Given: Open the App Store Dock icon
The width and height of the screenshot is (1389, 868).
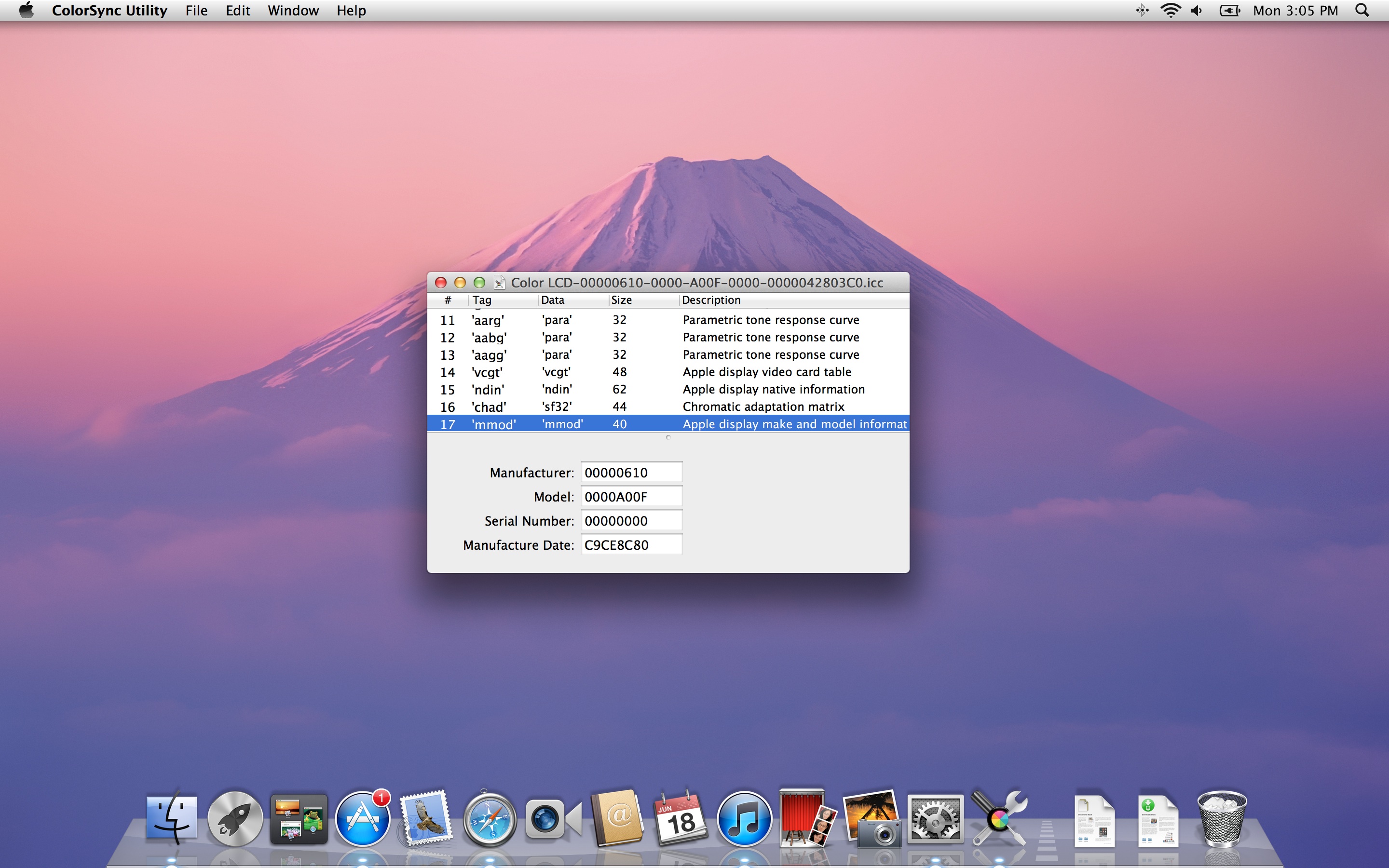Looking at the screenshot, I should pyautogui.click(x=362, y=819).
